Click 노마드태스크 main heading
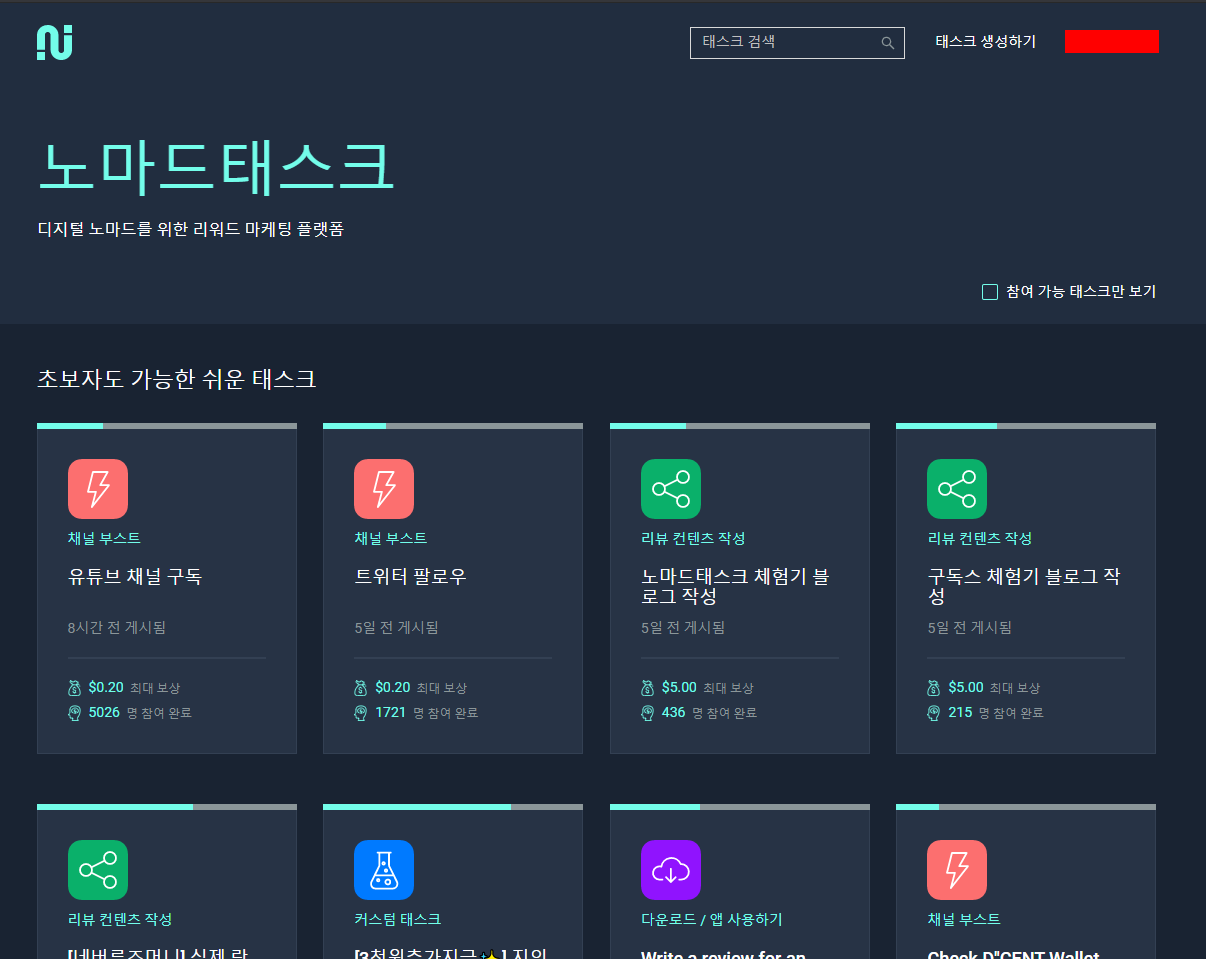1206x959 pixels. [216, 167]
